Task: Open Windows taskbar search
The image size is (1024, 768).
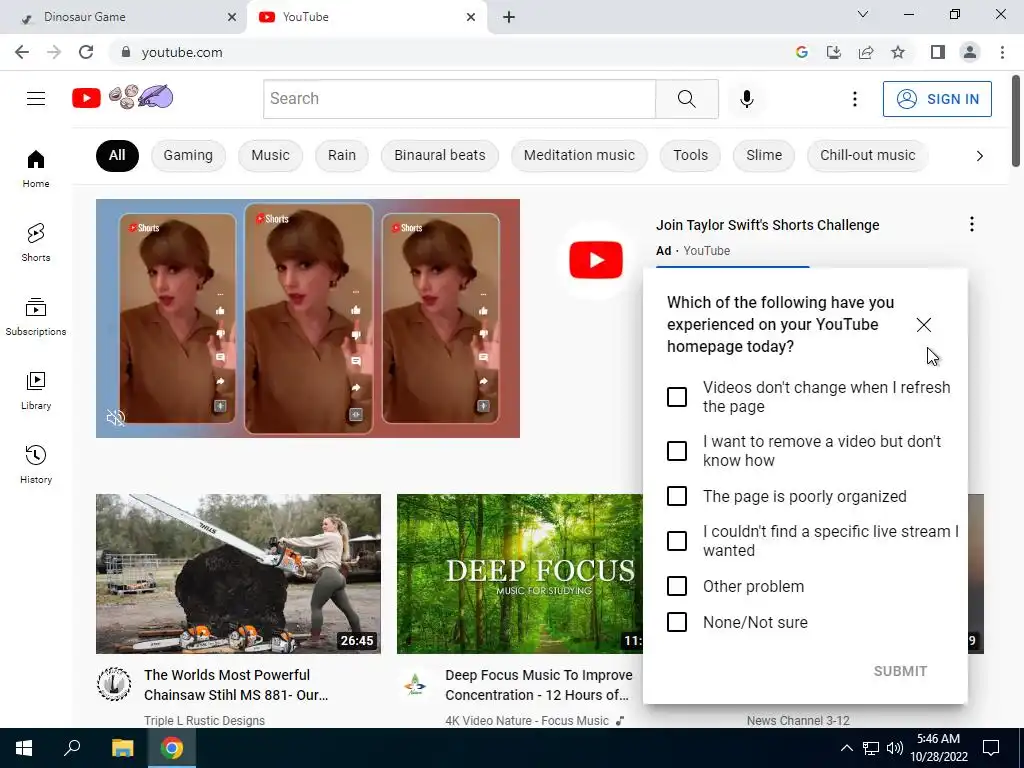Action: point(72,748)
